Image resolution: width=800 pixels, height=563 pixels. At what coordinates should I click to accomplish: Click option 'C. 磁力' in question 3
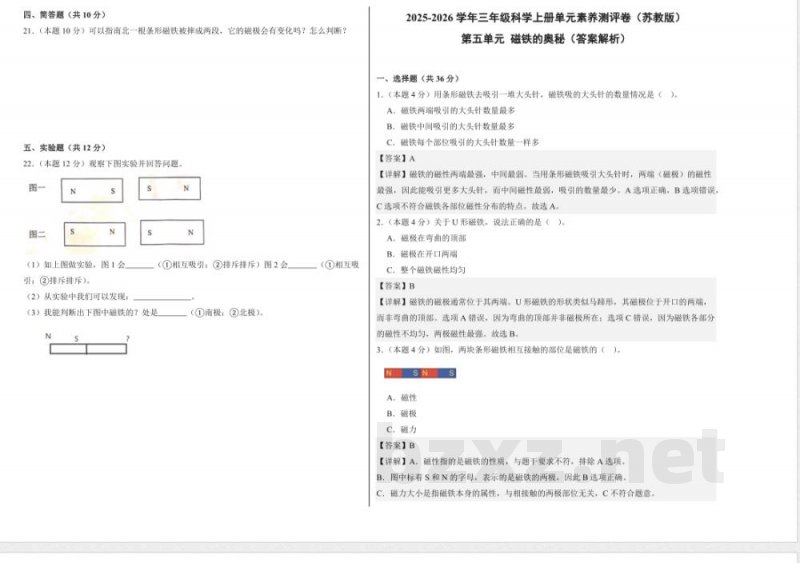pos(402,429)
